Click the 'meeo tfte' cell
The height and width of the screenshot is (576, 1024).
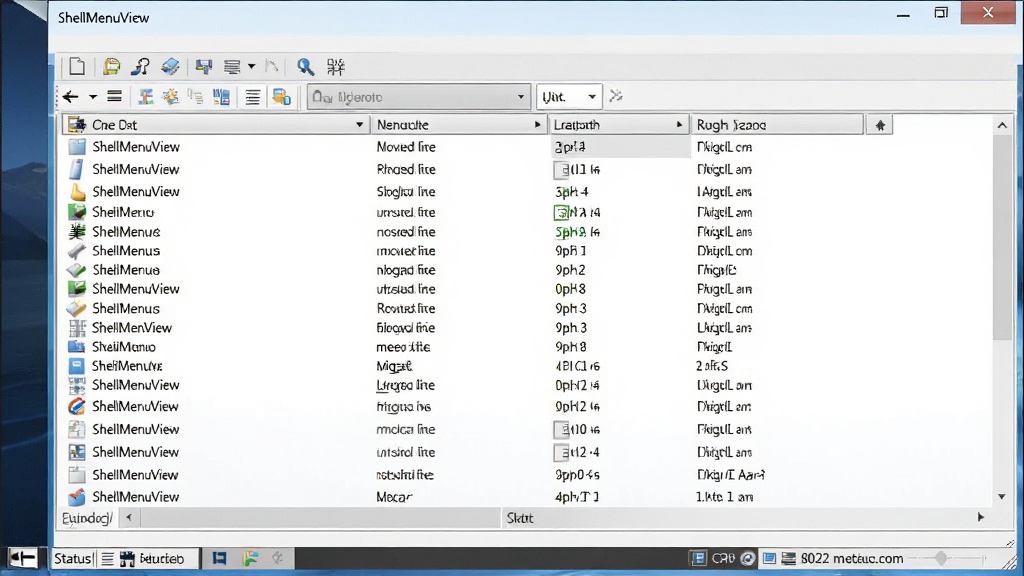tap(403, 347)
